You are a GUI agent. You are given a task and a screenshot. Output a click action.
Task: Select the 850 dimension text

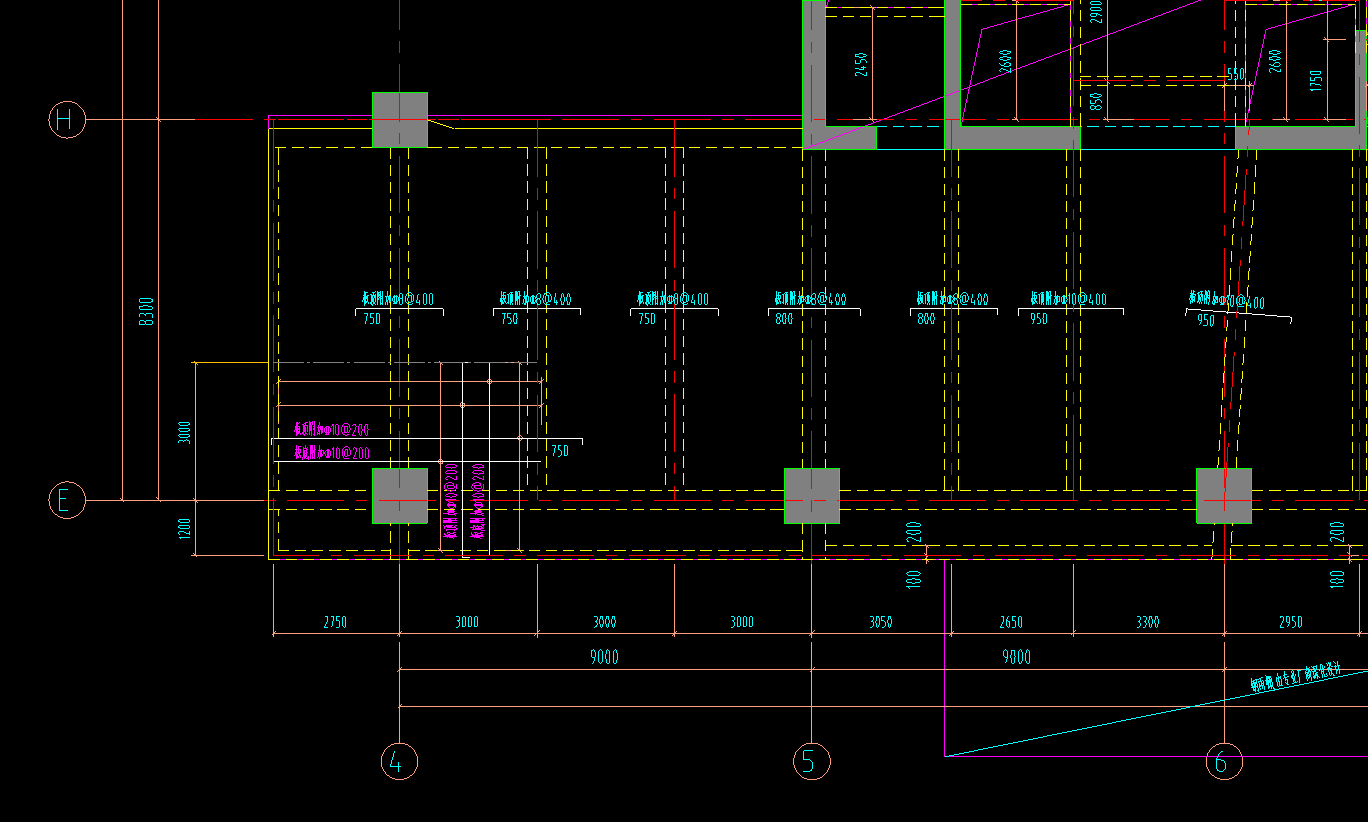(x=1096, y=101)
